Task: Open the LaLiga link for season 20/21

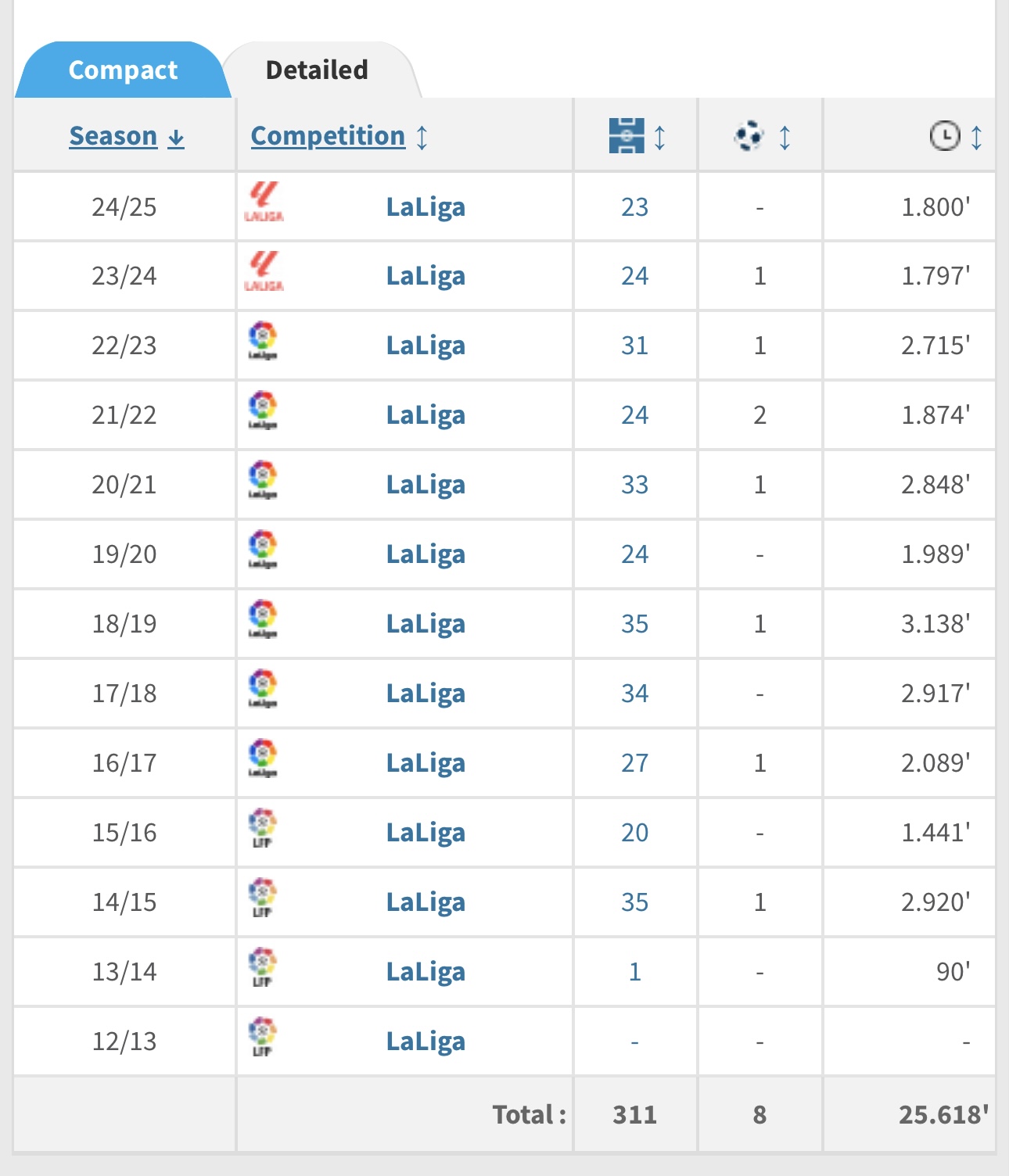Action: click(426, 485)
